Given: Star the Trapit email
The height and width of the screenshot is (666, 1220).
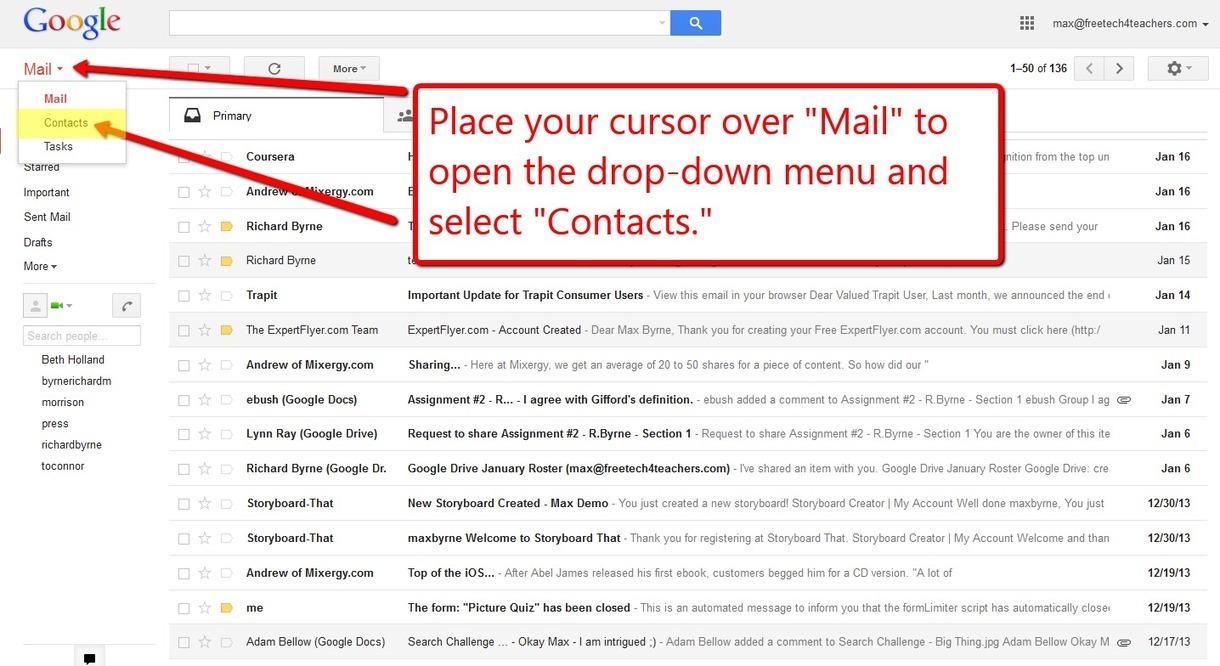Looking at the screenshot, I should pos(205,295).
